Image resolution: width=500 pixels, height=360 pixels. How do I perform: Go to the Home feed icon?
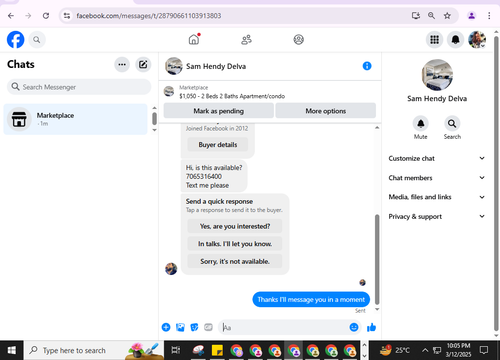point(194,40)
